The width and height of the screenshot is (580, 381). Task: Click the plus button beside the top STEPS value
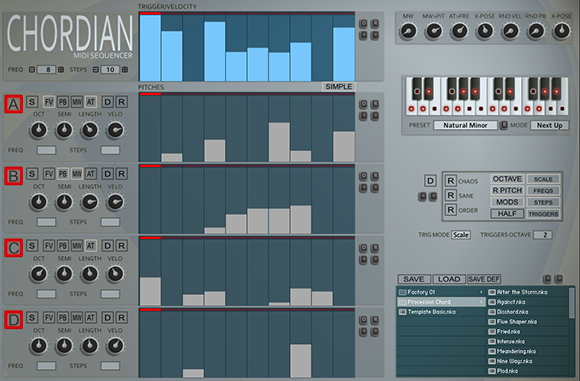pos(125,70)
